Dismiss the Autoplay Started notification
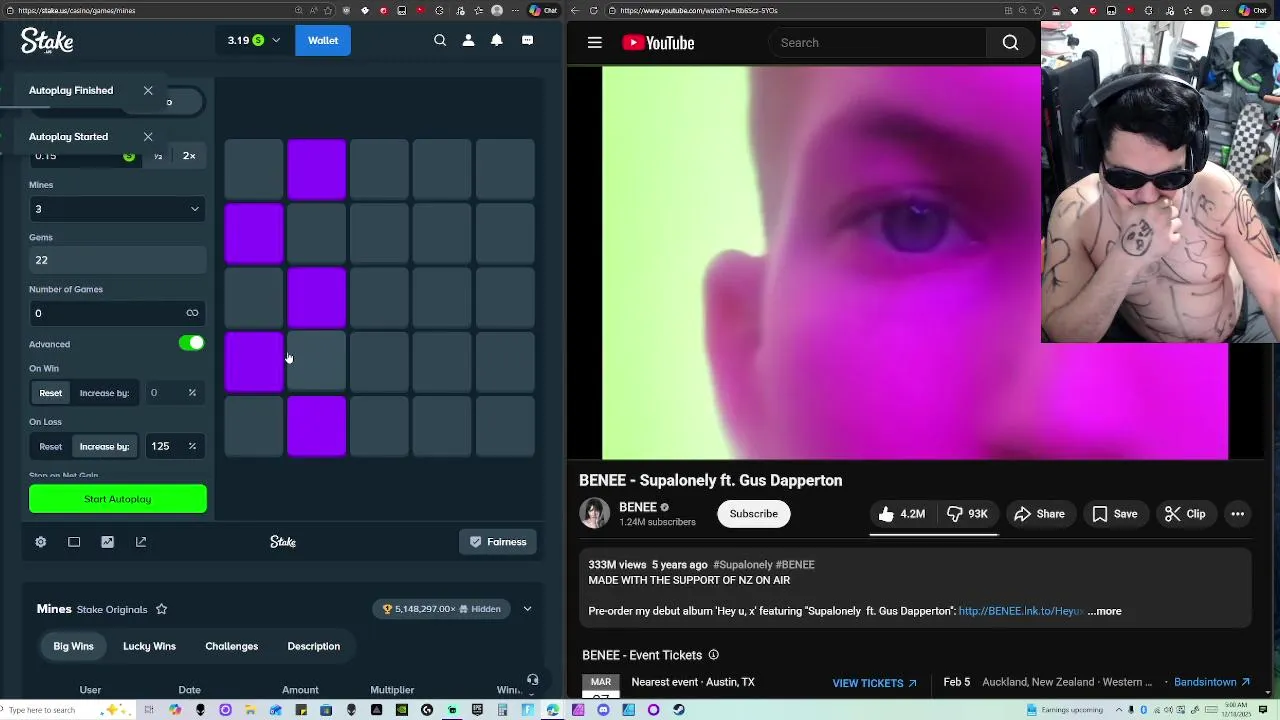 (148, 137)
